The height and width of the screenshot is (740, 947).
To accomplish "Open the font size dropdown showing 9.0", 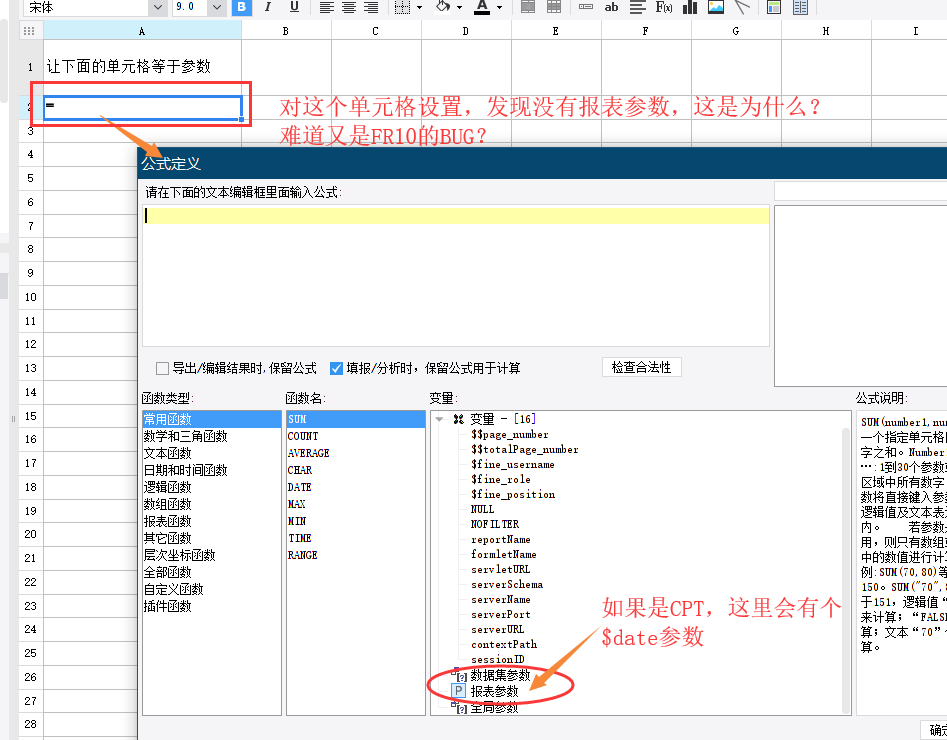I will tap(217, 7).
